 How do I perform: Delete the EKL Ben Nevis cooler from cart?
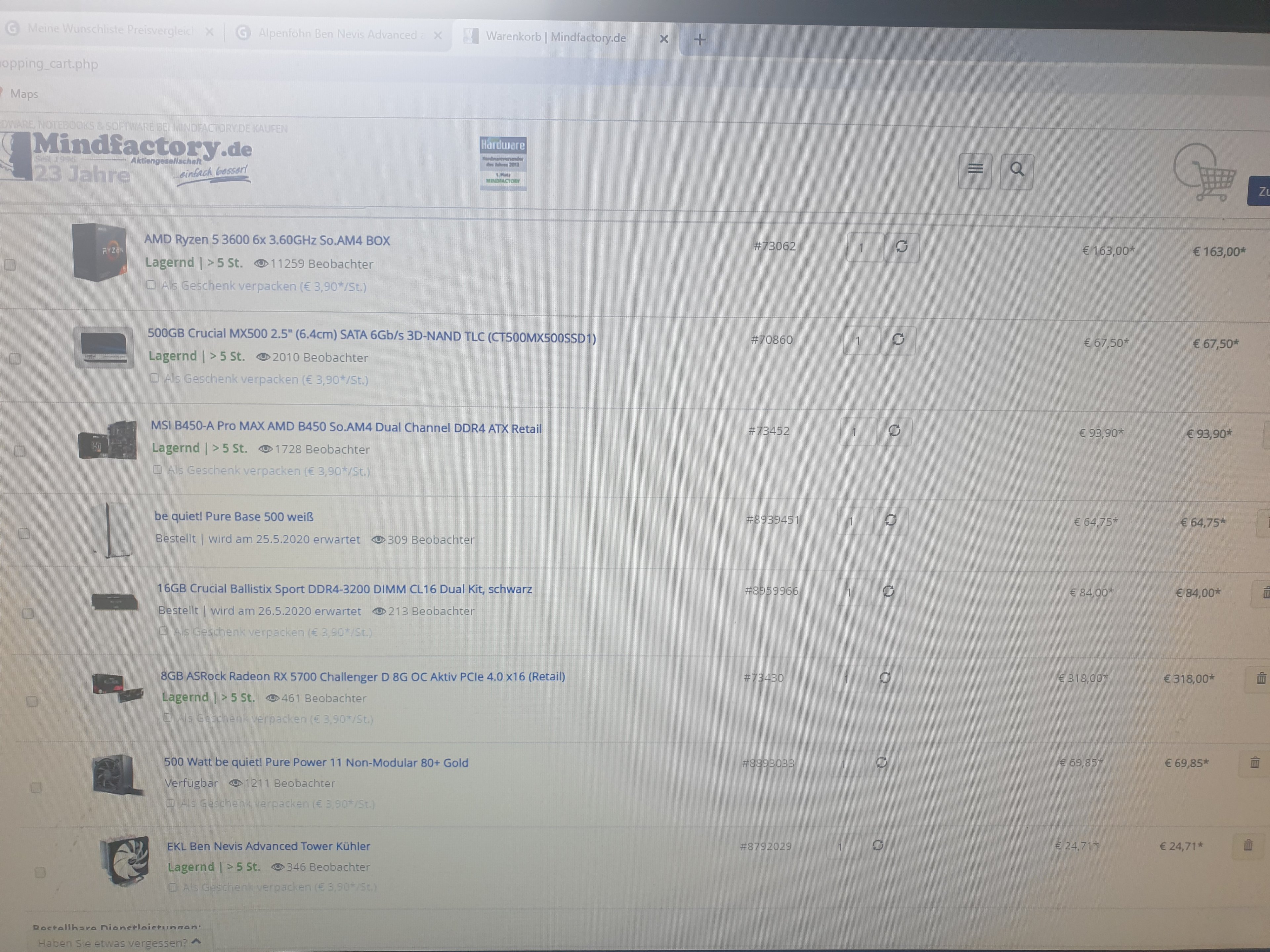coord(1248,845)
